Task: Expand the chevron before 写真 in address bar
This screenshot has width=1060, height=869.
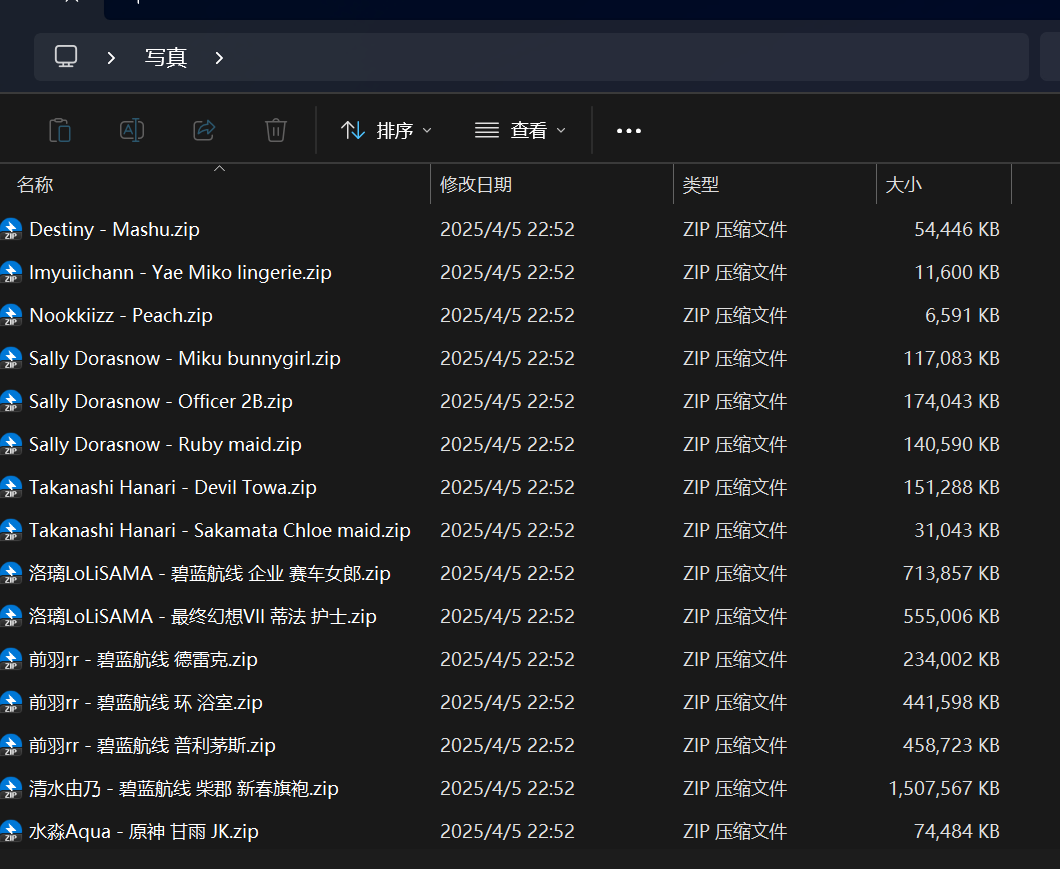Action: (x=111, y=58)
